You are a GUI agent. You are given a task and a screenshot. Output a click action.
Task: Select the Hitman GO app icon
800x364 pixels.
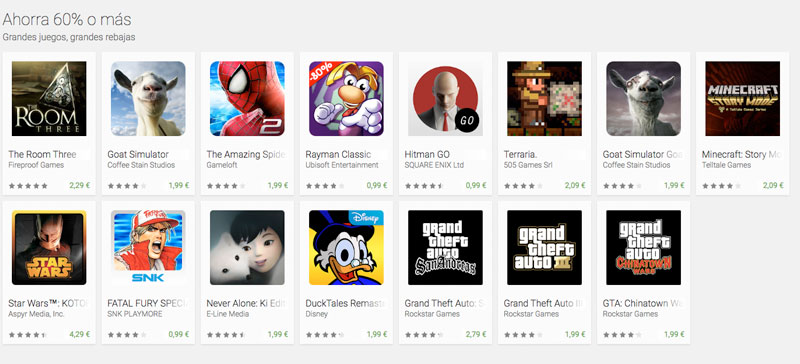tap(445, 99)
